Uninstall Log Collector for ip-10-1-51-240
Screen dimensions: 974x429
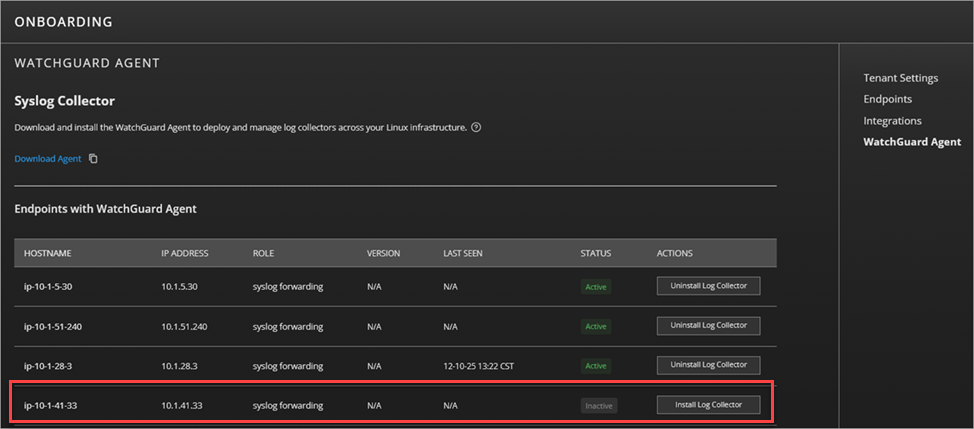point(709,325)
